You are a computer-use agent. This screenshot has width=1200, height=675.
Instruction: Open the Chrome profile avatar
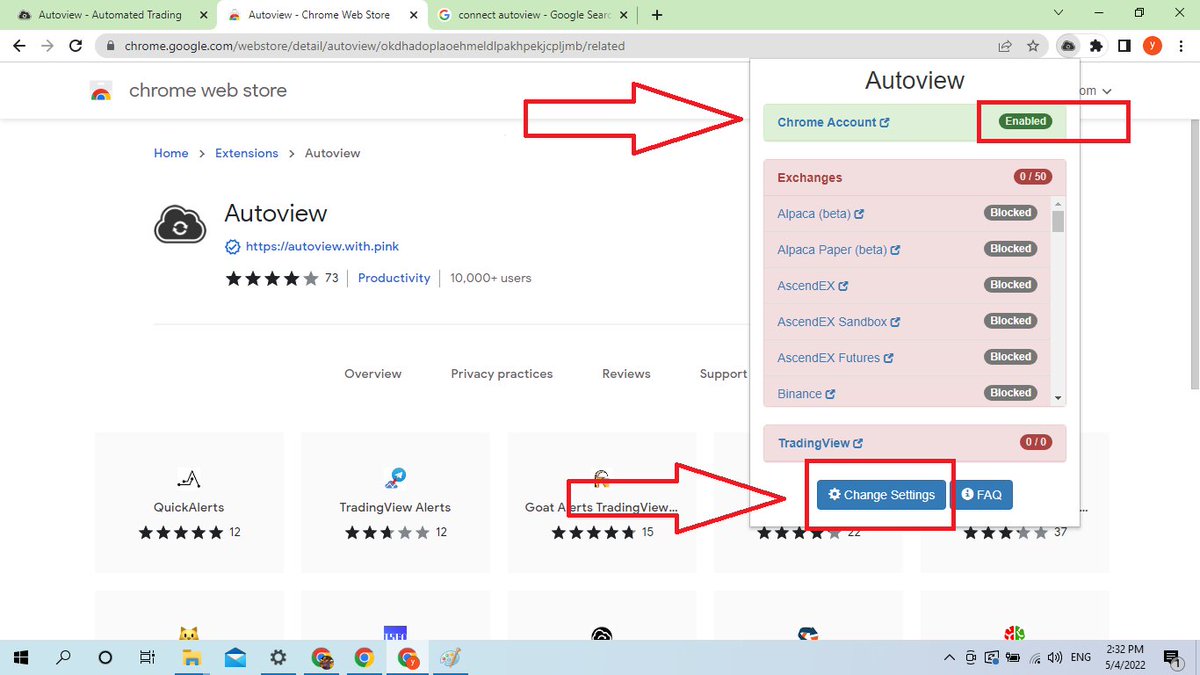tap(1152, 46)
